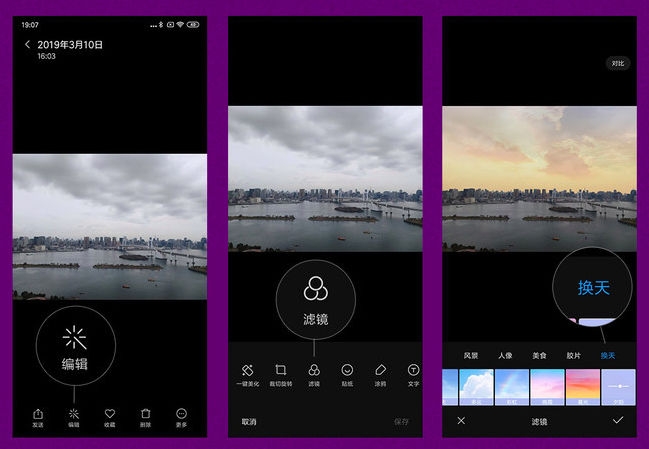The height and width of the screenshot is (449, 649).
Task: Tap the Wi-Fi icon in status bar
Action: click(180, 25)
